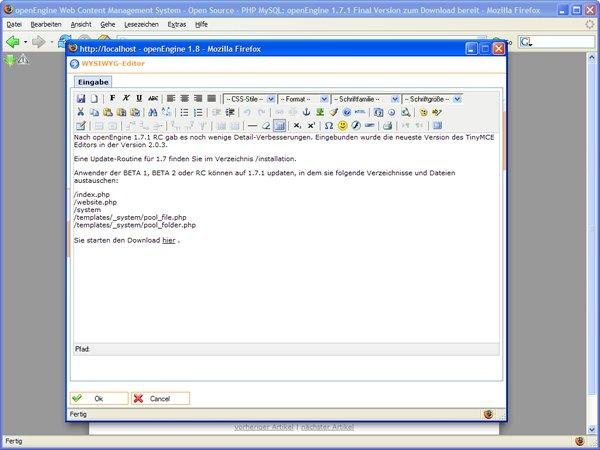Click the Find binoculars icon
The width and height of the screenshot is (600, 450).
tap(153, 112)
